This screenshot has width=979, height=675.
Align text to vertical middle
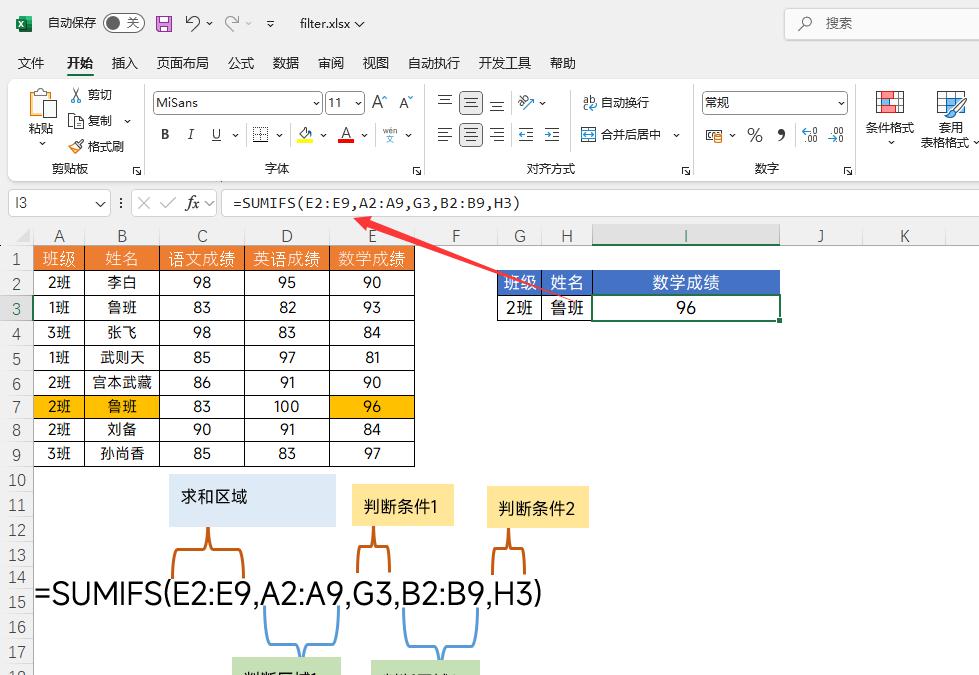pyautogui.click(x=471, y=102)
